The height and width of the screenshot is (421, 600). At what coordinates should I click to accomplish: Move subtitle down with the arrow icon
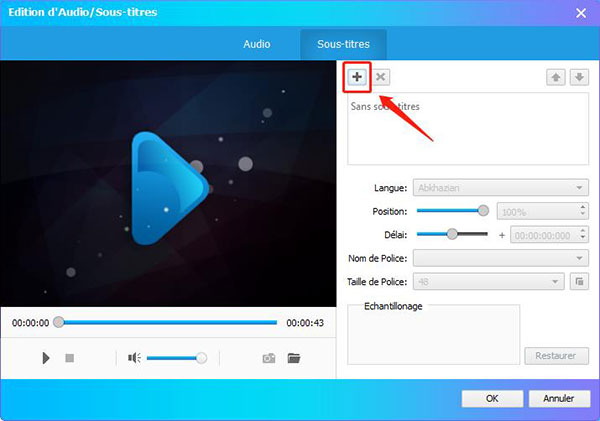coord(578,77)
